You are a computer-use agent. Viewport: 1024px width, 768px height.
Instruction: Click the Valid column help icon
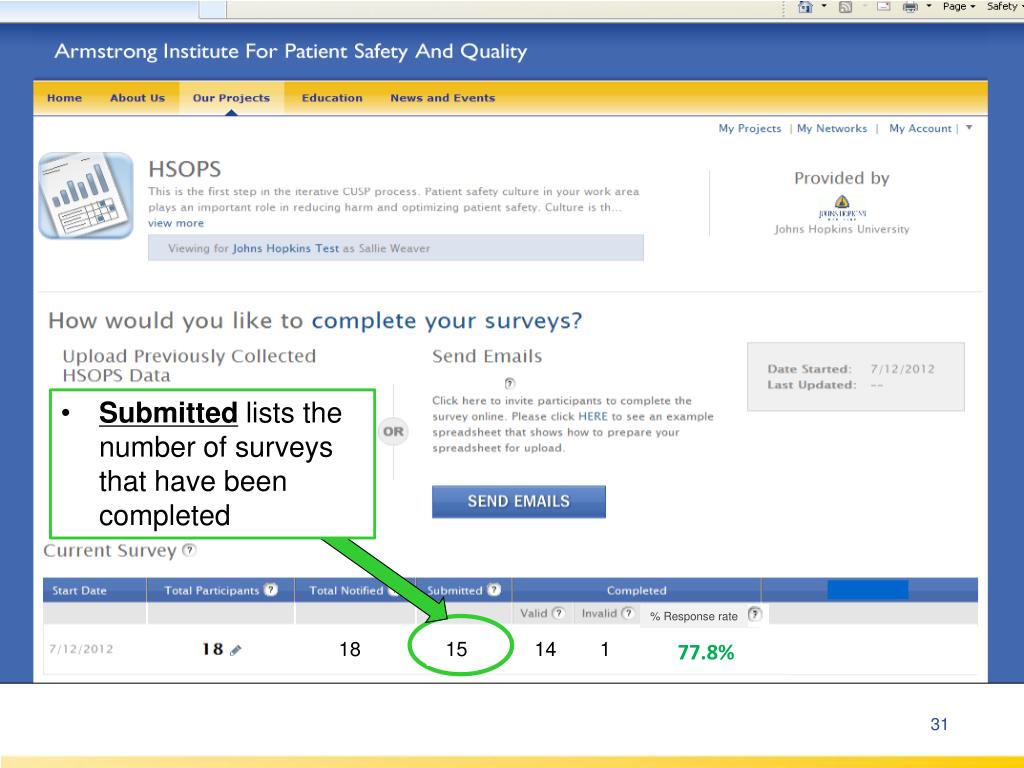tap(558, 613)
